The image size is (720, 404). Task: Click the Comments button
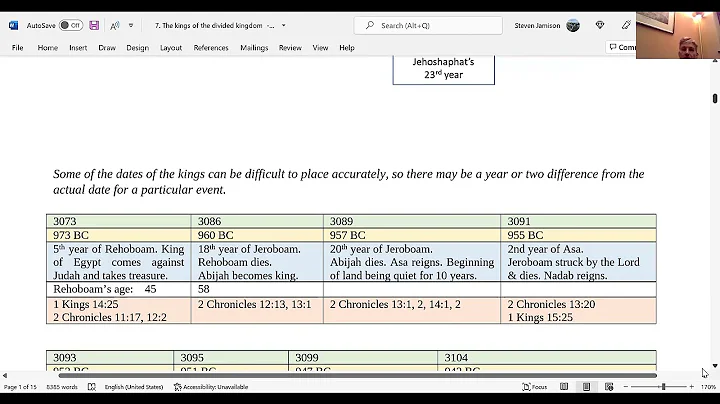[x=621, y=47]
